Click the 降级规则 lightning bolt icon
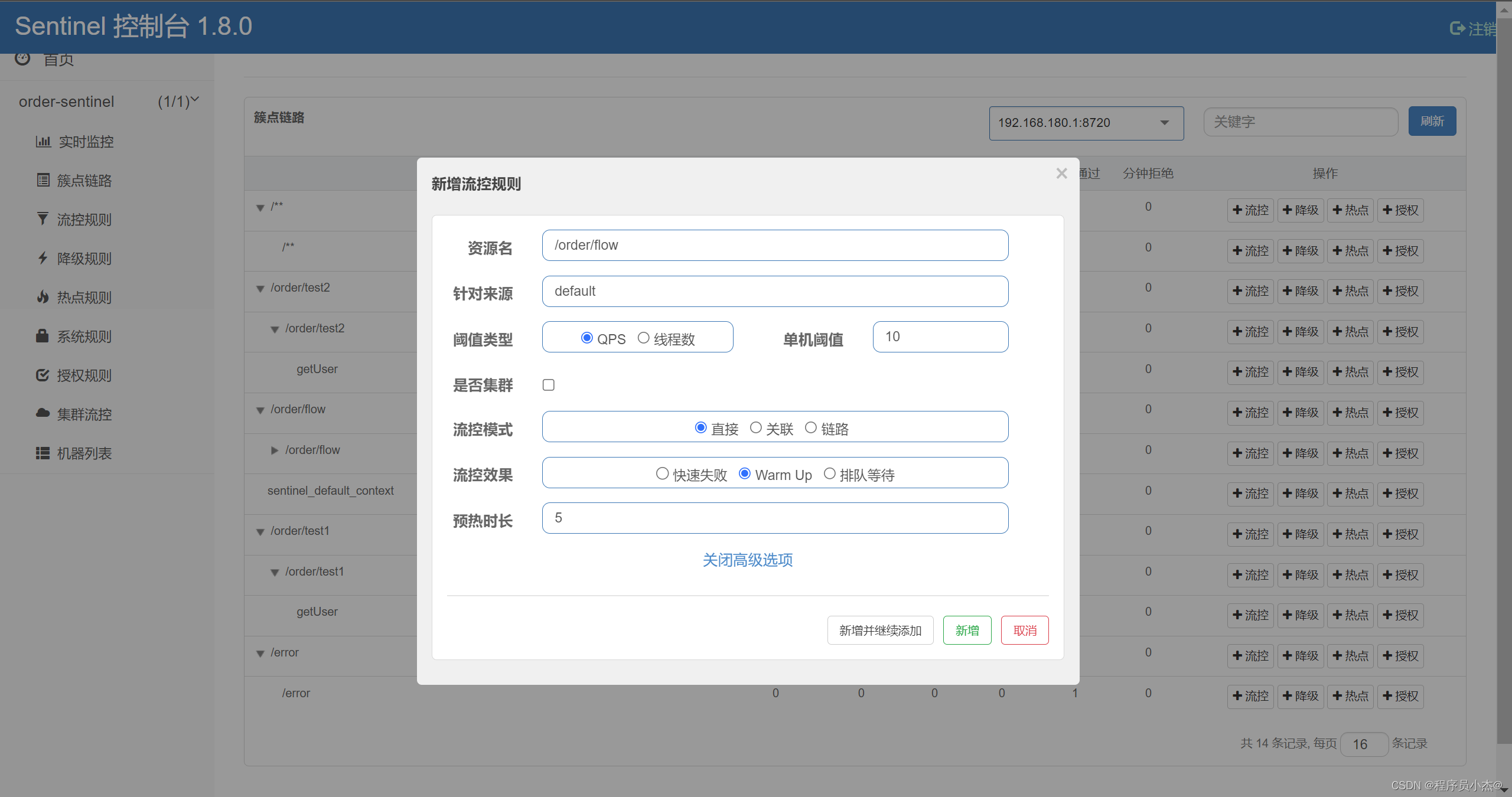 tap(43, 258)
